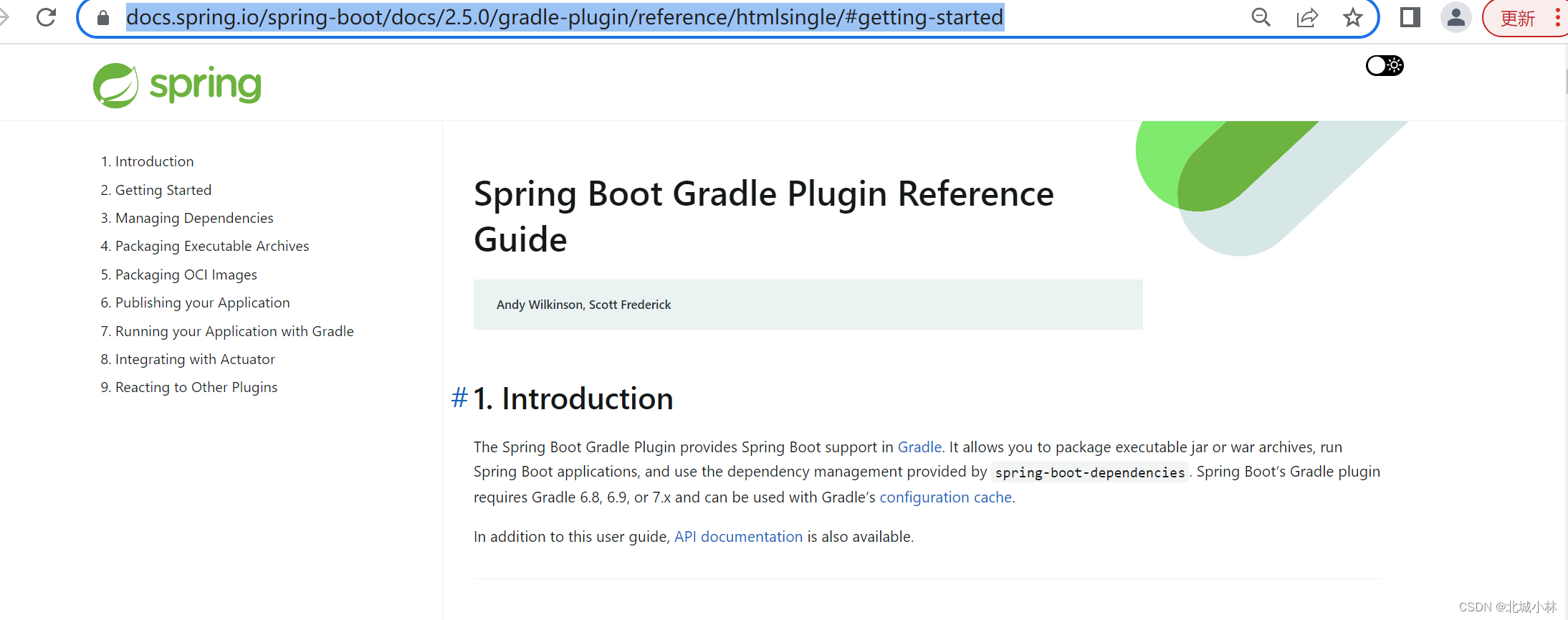Open the 'configuration cache' link
Screen dimensions: 1568x620
[945, 497]
